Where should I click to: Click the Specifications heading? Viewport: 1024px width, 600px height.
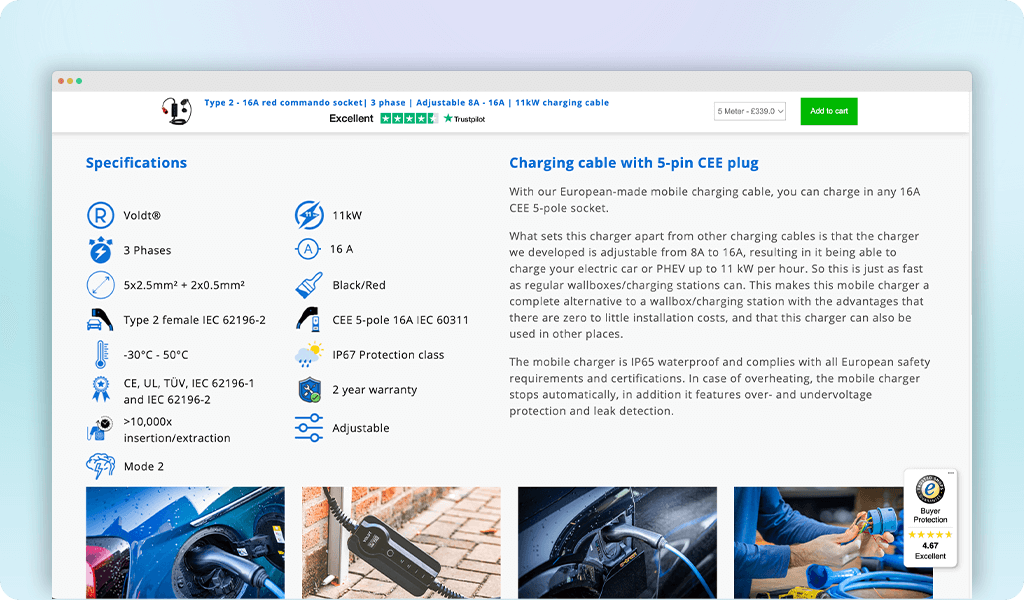[x=136, y=163]
